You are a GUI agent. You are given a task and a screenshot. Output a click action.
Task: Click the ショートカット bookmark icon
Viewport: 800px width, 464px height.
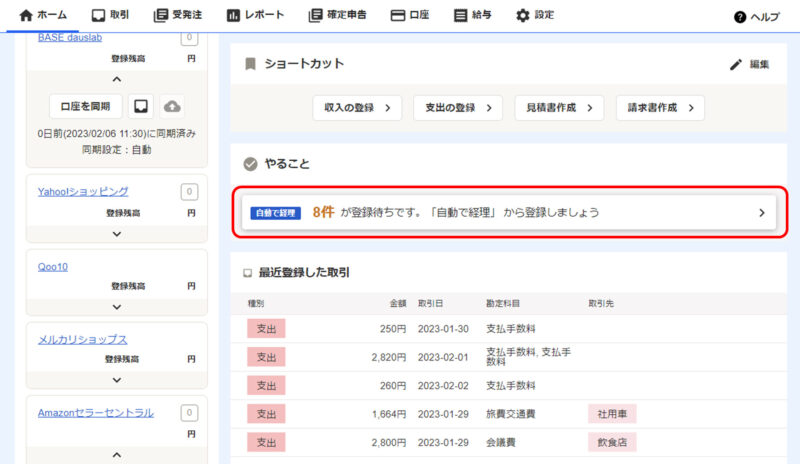[x=250, y=64]
